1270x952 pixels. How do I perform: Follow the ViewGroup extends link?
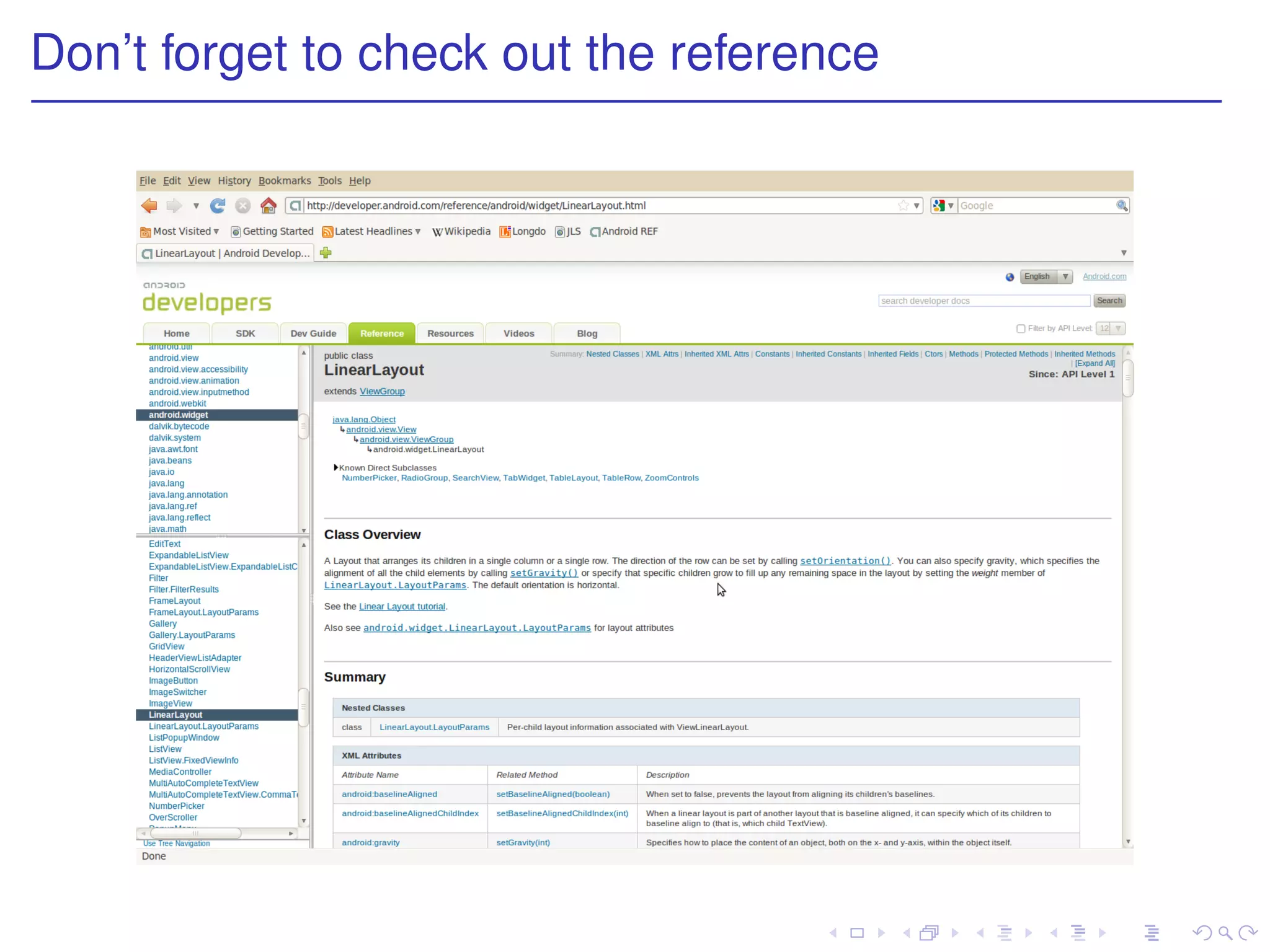(x=382, y=391)
